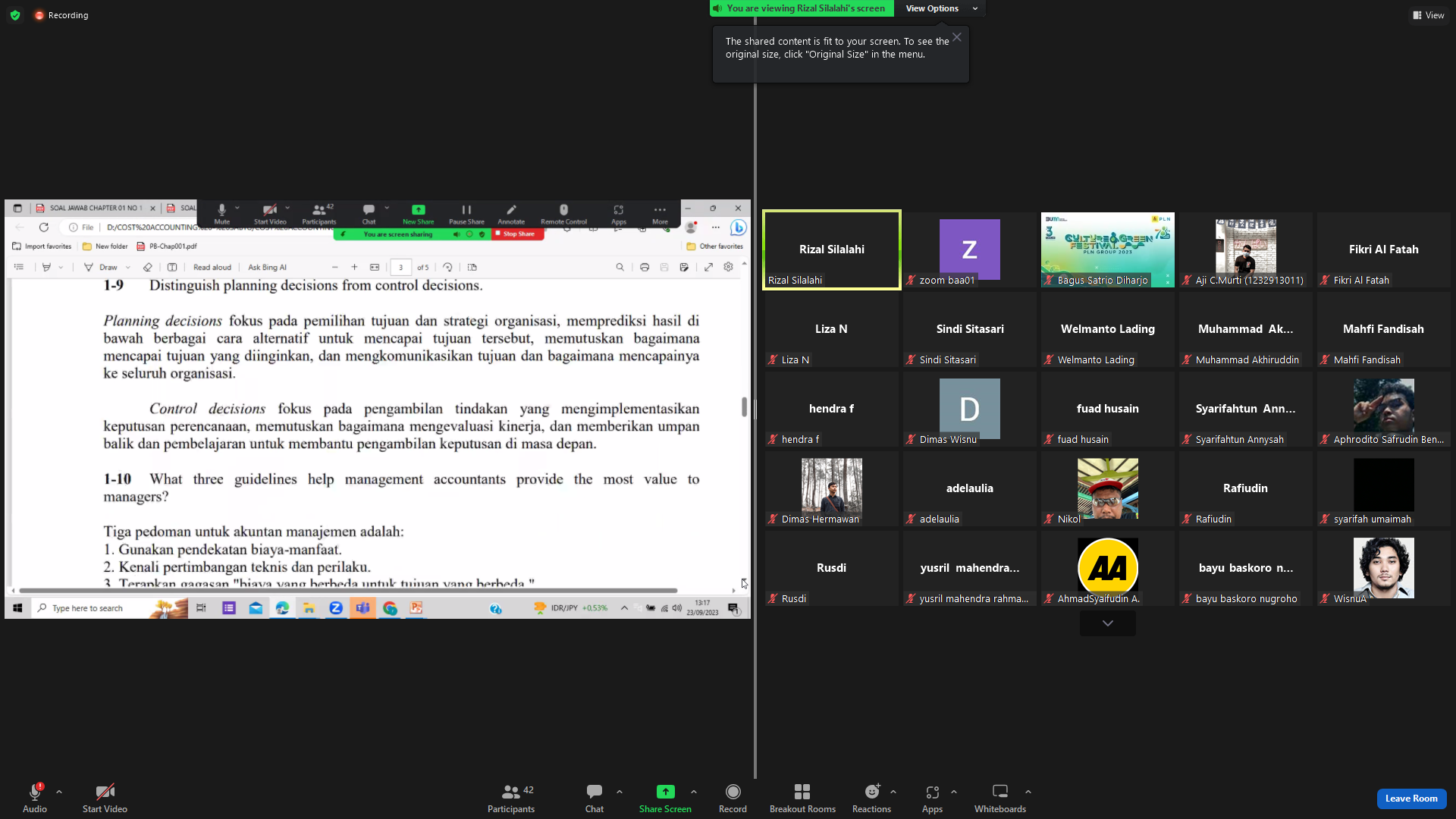
Task: Open Breakout Rooms
Action: (x=802, y=798)
